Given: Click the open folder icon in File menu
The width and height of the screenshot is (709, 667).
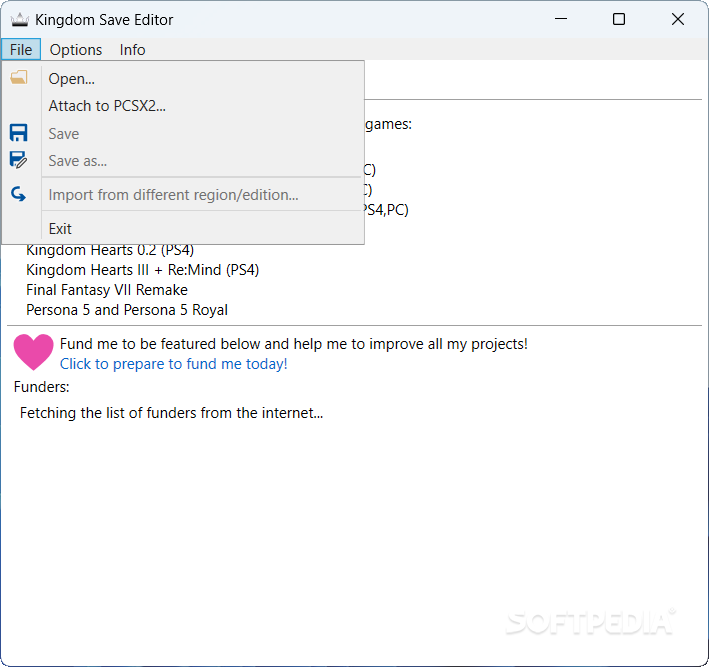Looking at the screenshot, I should [19, 77].
